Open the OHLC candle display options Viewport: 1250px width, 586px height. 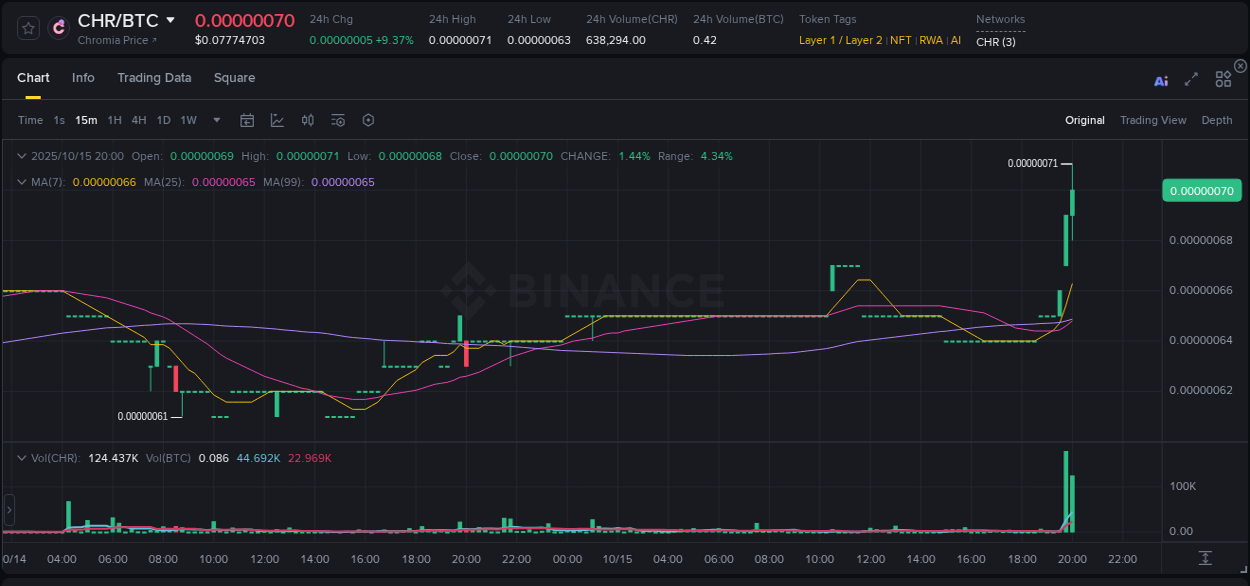coord(307,120)
